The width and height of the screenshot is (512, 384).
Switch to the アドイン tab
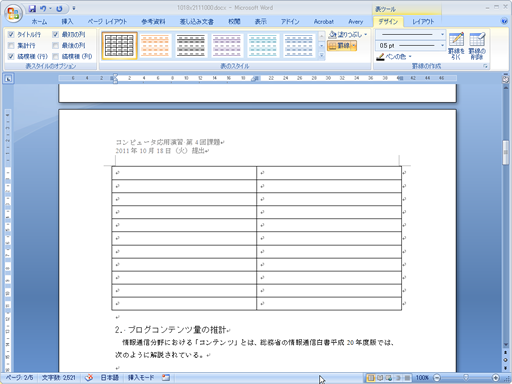tap(290, 22)
